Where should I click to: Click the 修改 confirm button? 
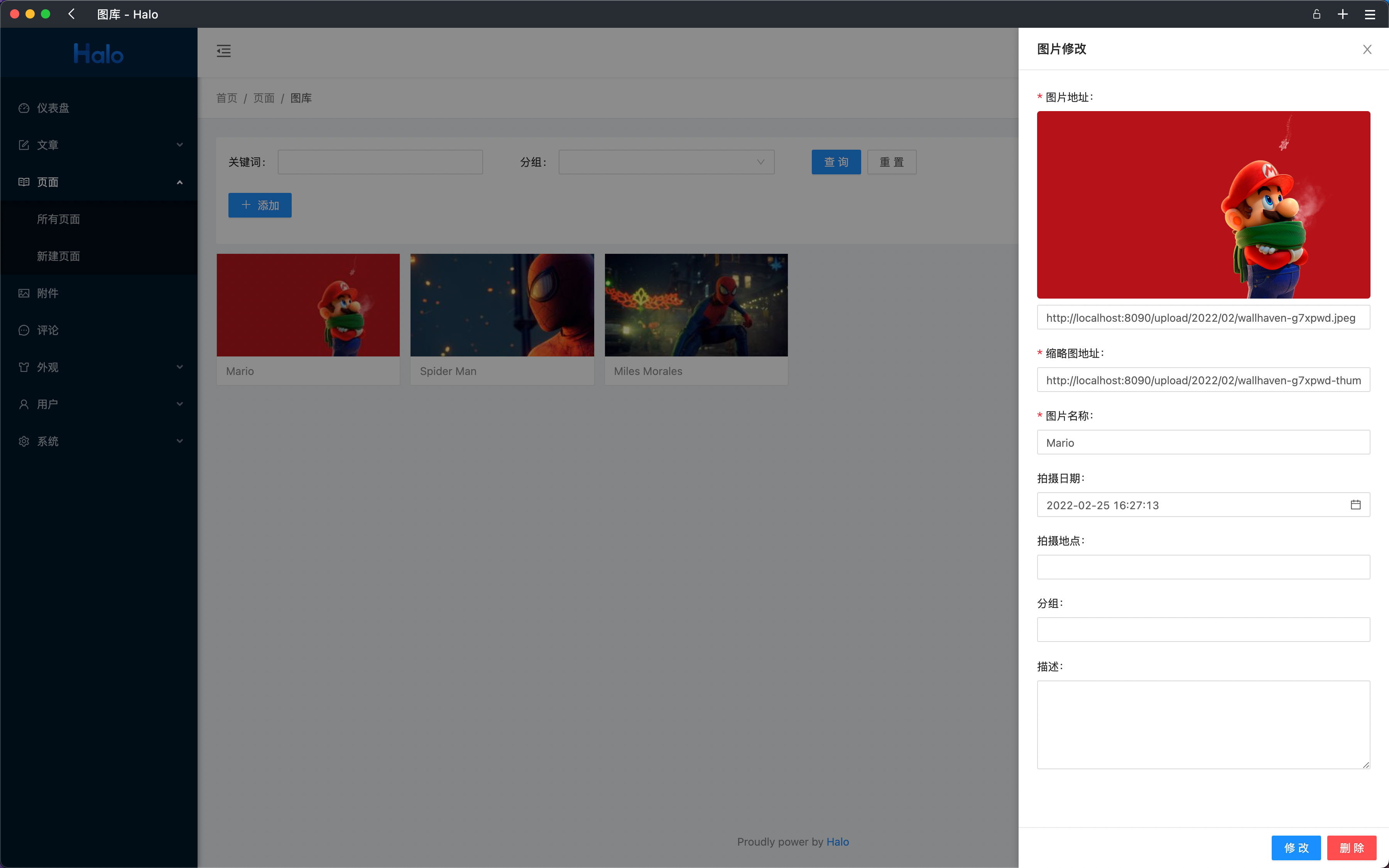[1296, 847]
